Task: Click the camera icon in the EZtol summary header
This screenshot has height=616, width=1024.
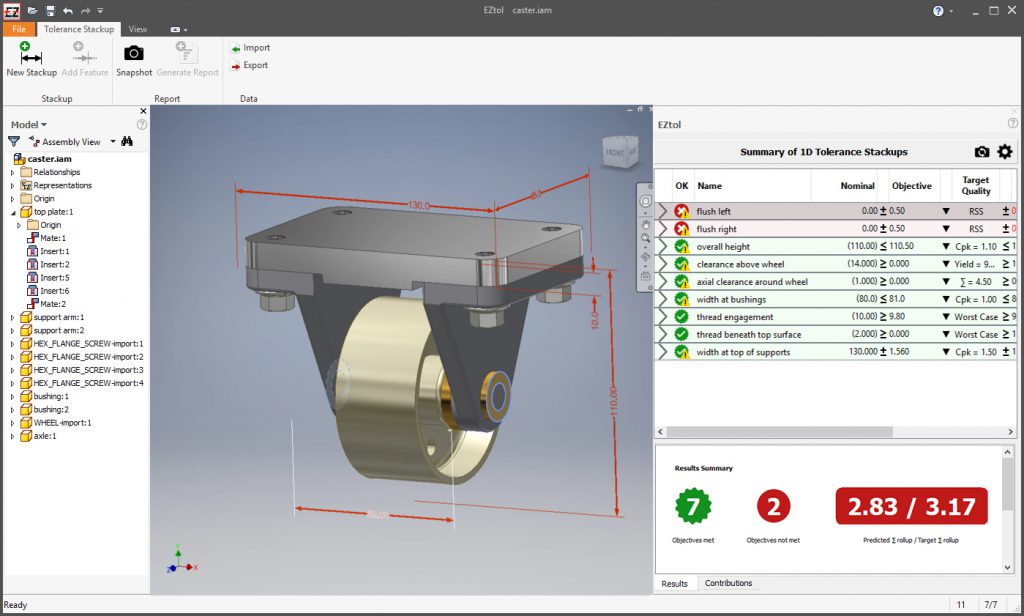Action: (982, 151)
